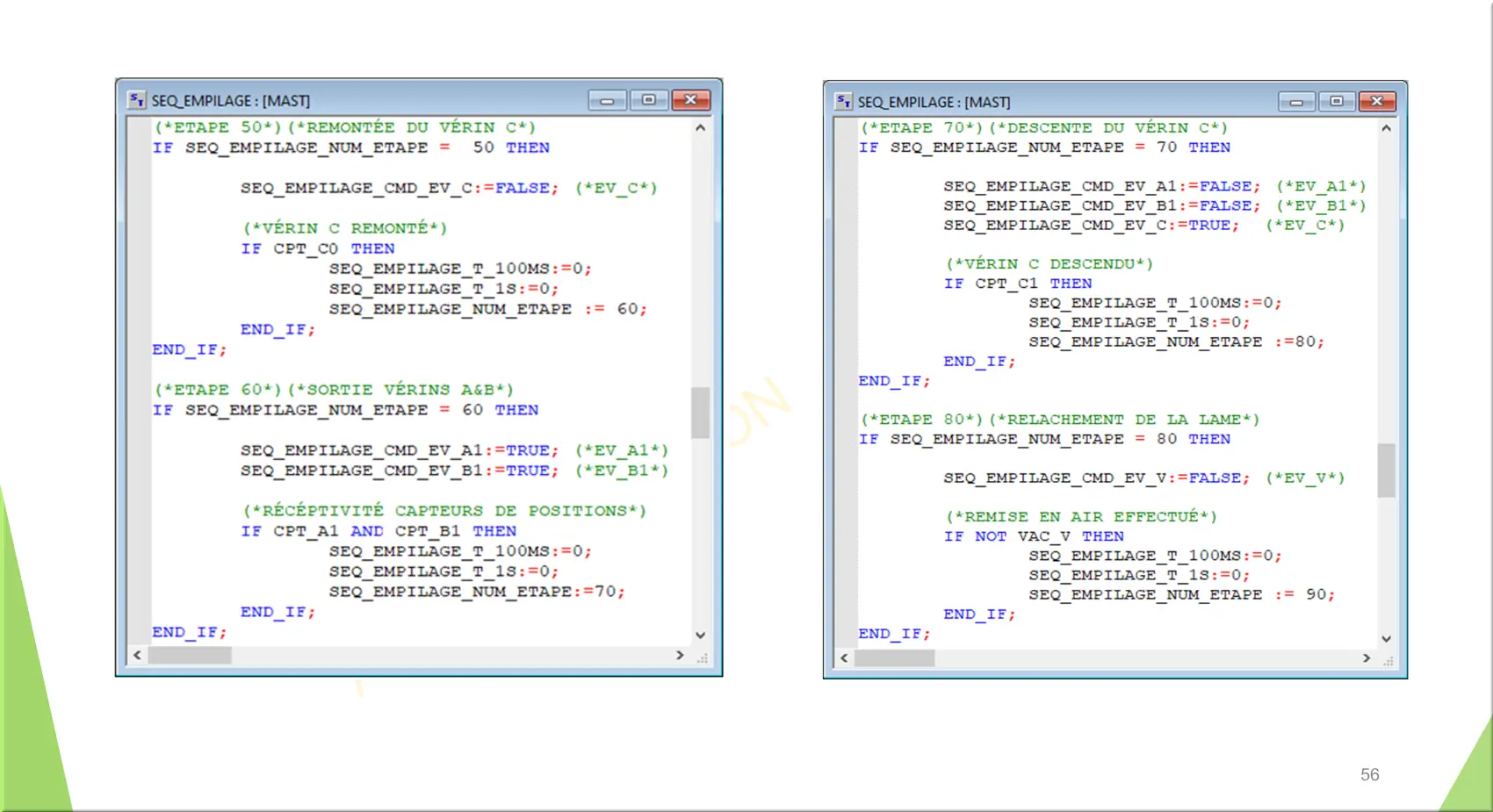Close the left SEQ_EMPILAGE window
Screen dimensions: 1493x812
(691, 100)
